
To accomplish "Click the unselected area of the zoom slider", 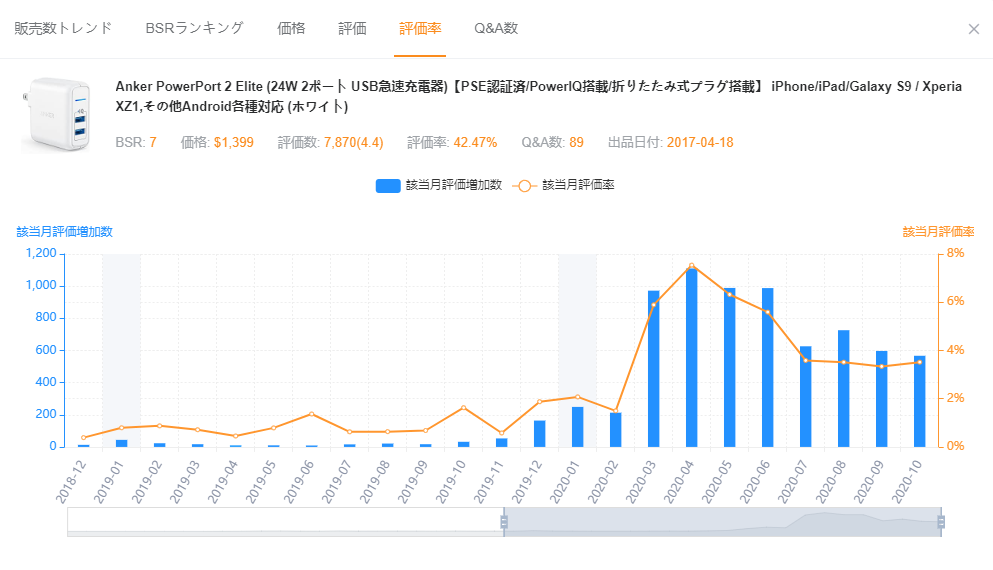I will 286,522.
